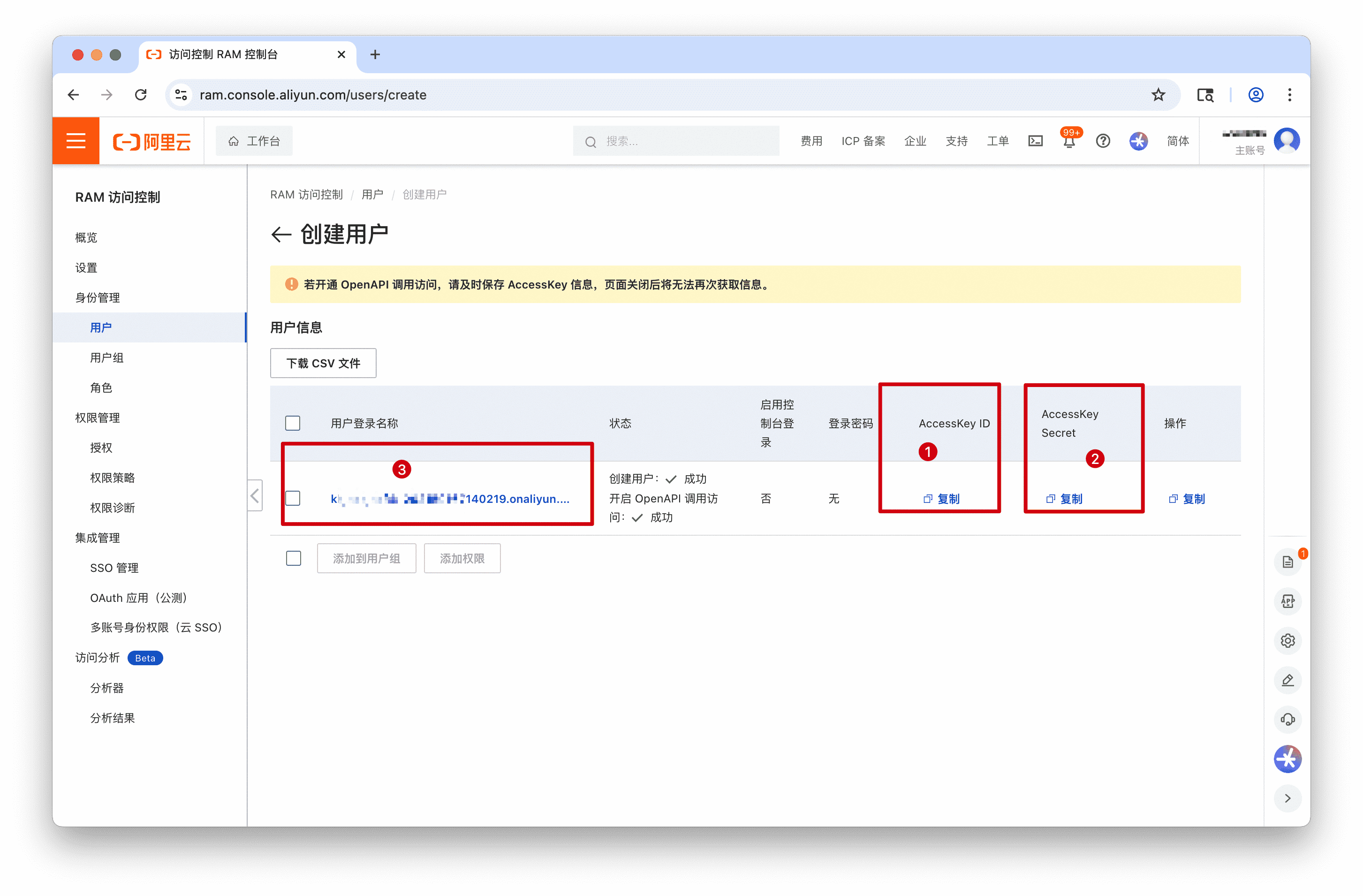The image size is (1363, 896).
Task: Select 用户组 in the sidebar
Action: [x=106, y=357]
